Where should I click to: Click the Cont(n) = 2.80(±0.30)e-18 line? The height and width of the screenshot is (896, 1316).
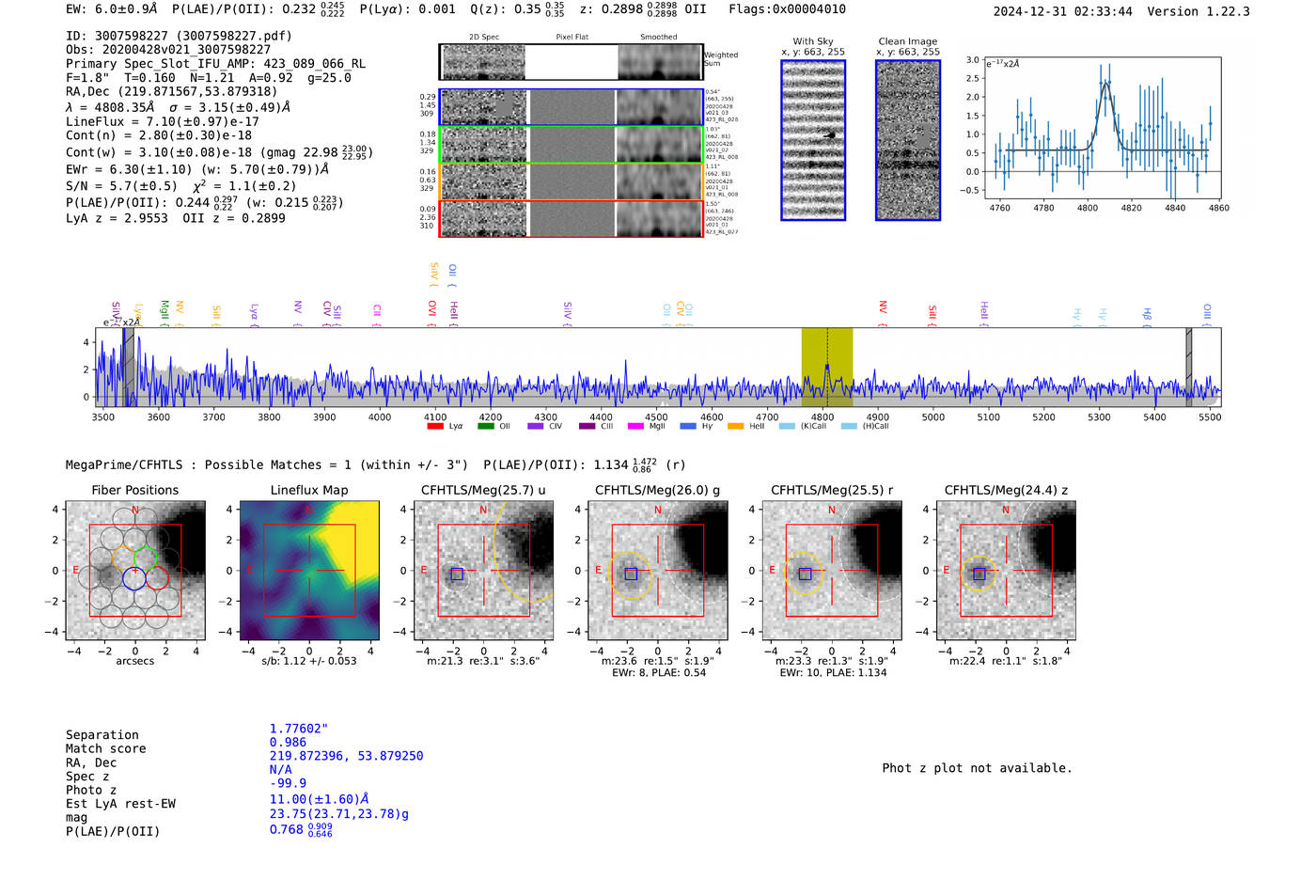pos(159,135)
